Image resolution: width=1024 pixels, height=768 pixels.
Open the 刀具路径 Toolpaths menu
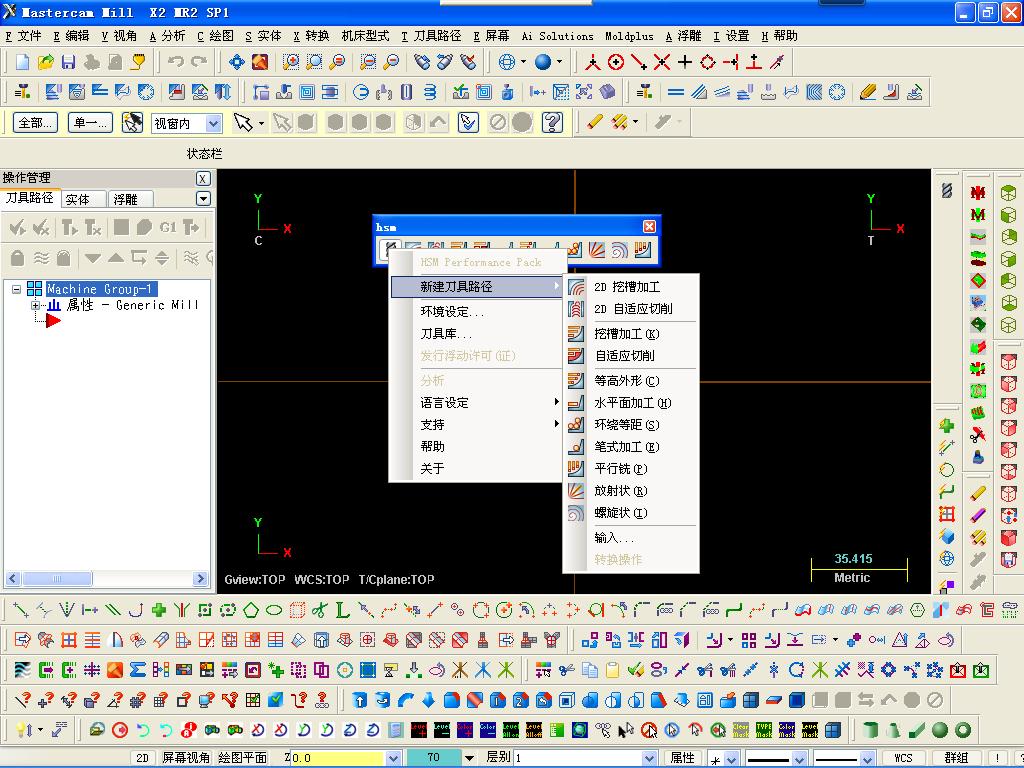tap(431, 36)
